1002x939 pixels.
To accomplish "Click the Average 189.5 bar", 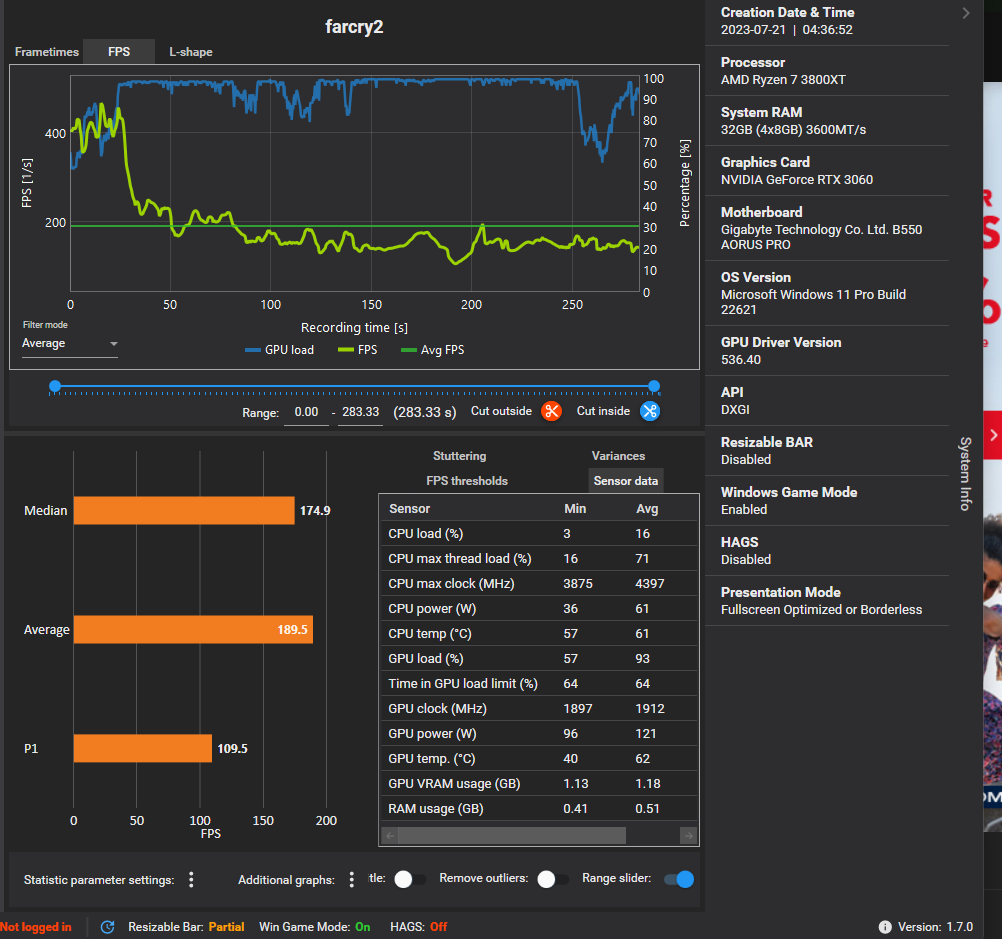I will coord(193,629).
